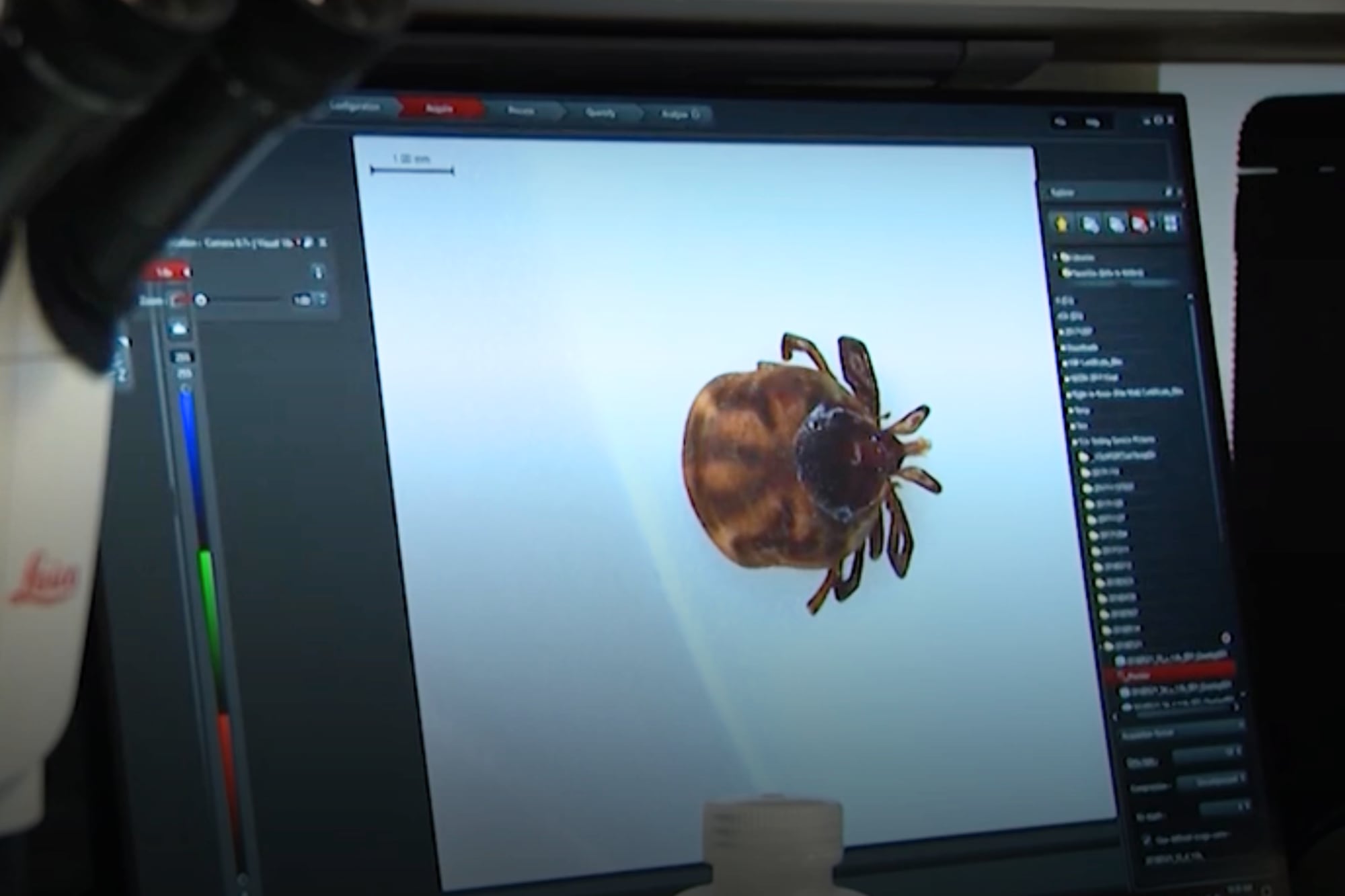Click the grid view icon in project toolbar
This screenshot has width=1345, height=896.
1170,223
